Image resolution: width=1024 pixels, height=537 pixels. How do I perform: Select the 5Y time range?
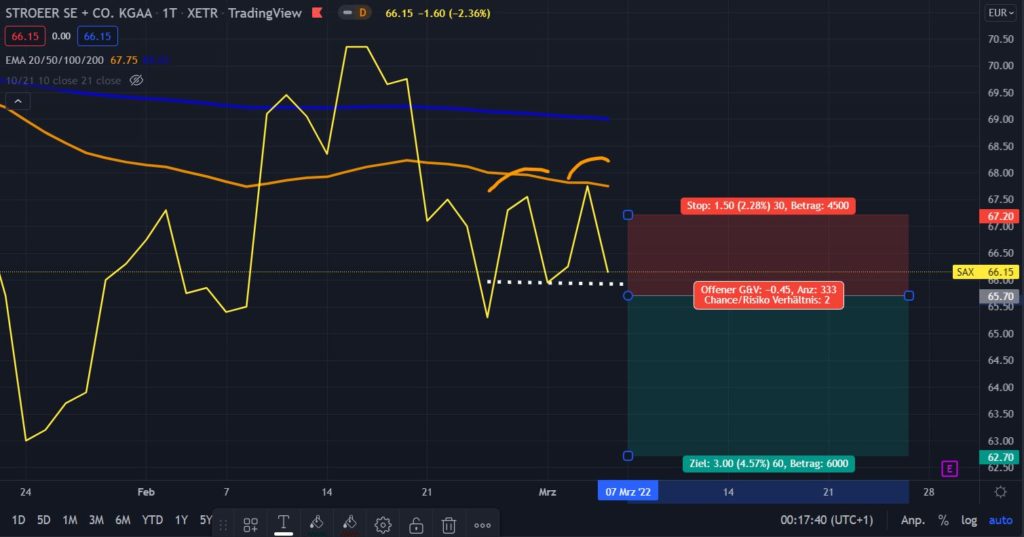tap(206, 520)
